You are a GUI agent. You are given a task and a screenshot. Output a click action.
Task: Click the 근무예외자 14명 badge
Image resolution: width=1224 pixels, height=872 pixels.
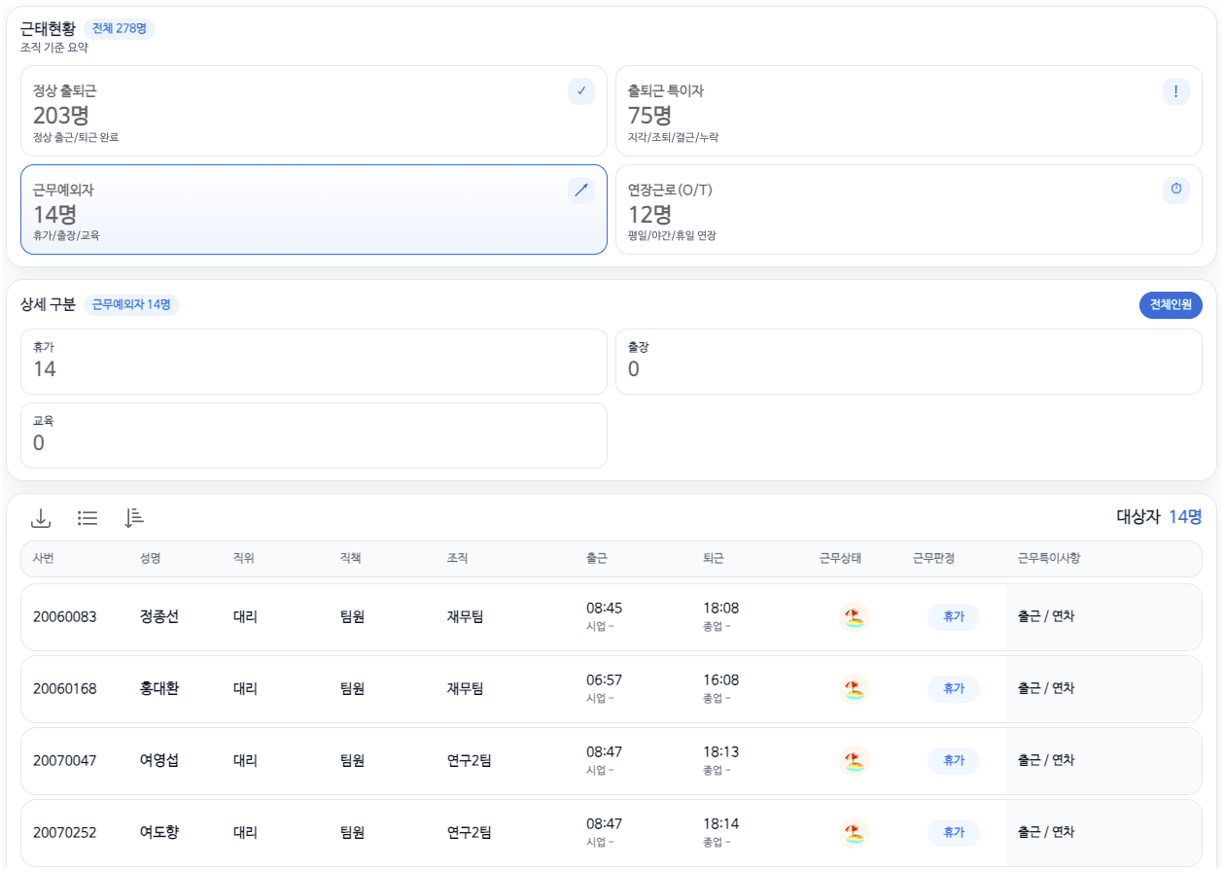click(x=131, y=305)
